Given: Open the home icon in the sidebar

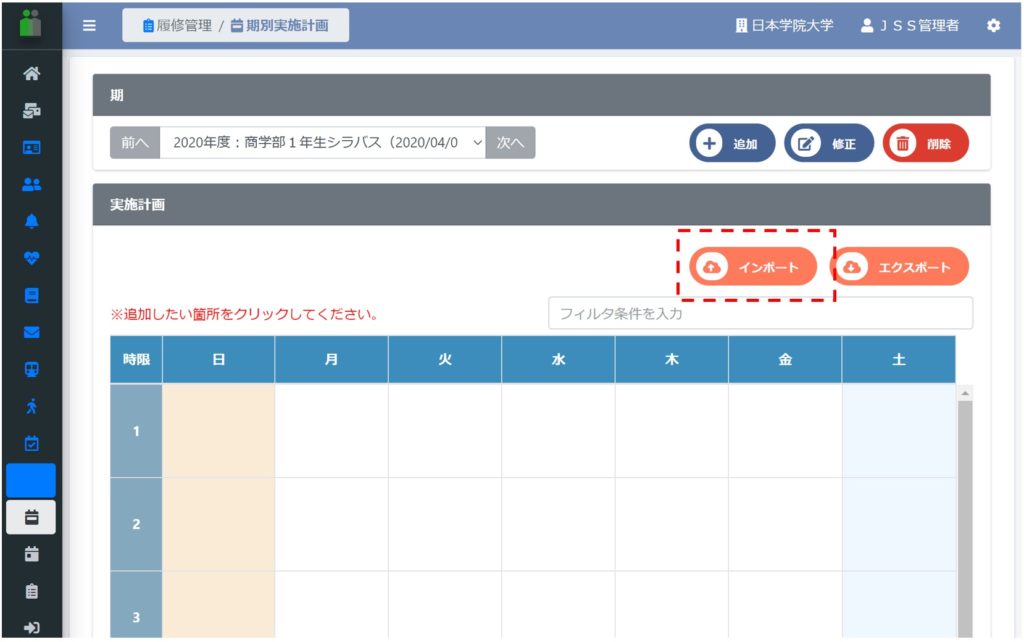Looking at the screenshot, I should coord(31,73).
